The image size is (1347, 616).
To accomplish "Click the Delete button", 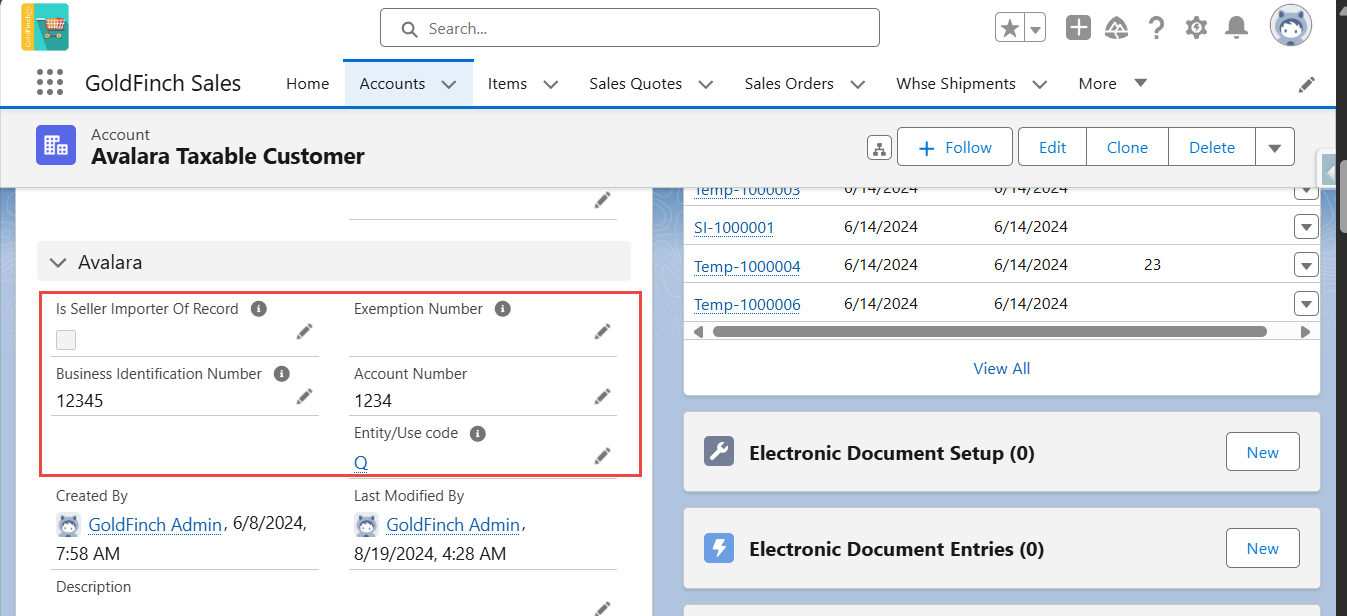I will [1212, 148].
